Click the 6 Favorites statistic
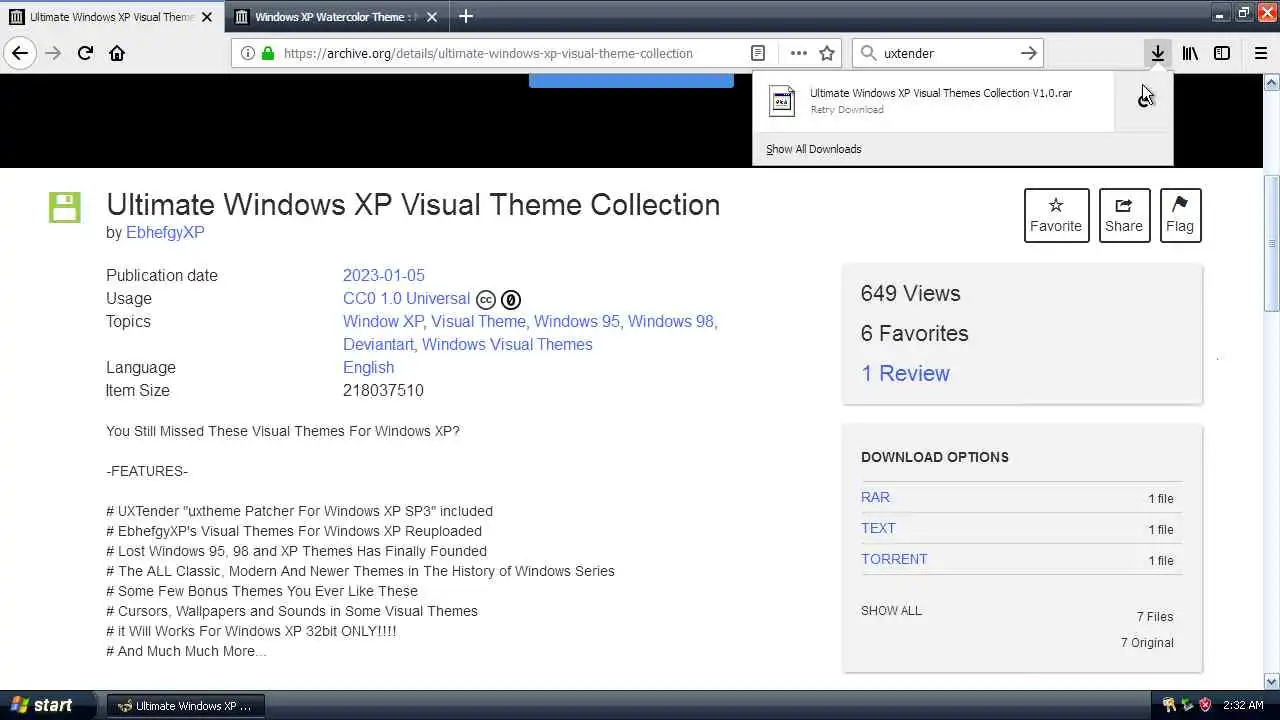Viewport: 1280px width, 720px height. click(914, 333)
